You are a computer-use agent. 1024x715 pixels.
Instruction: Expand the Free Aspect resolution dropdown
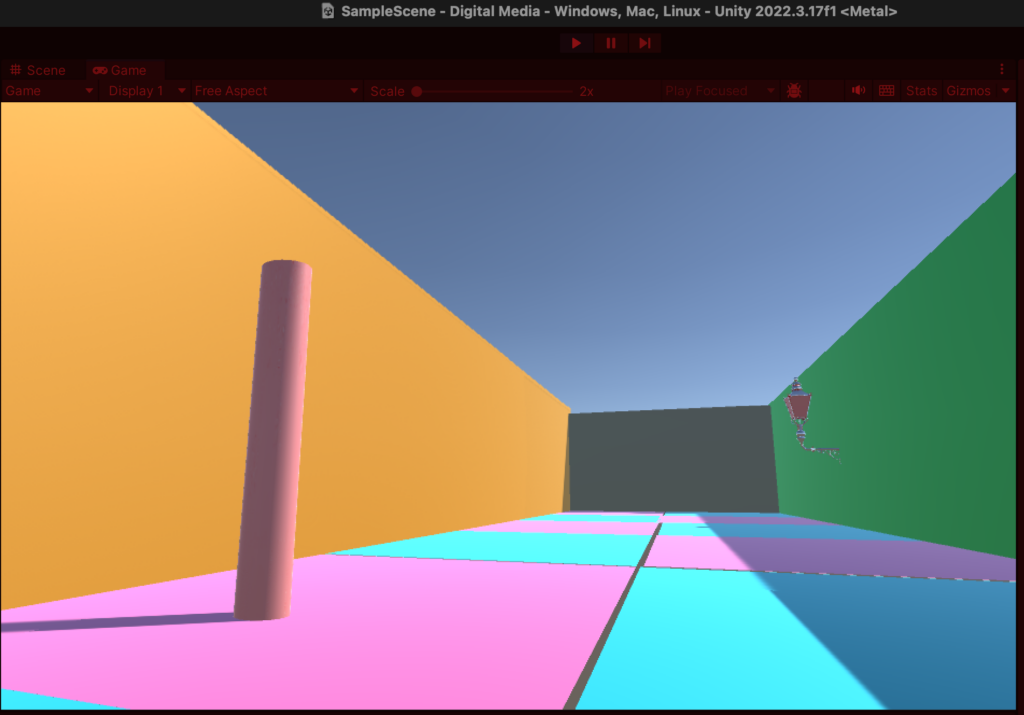(x=276, y=91)
